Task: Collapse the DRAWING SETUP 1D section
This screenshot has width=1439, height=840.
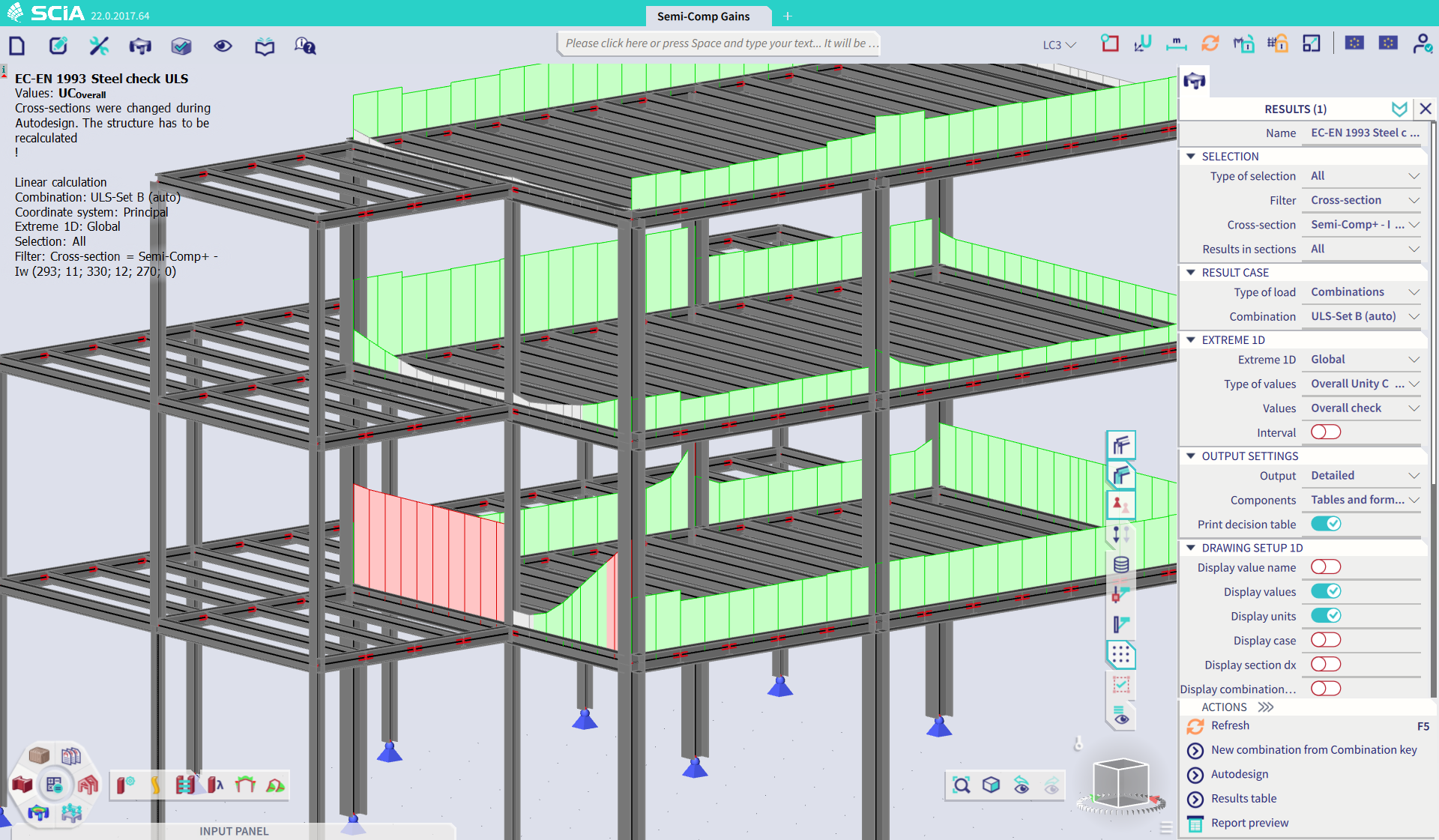Action: click(x=1191, y=548)
